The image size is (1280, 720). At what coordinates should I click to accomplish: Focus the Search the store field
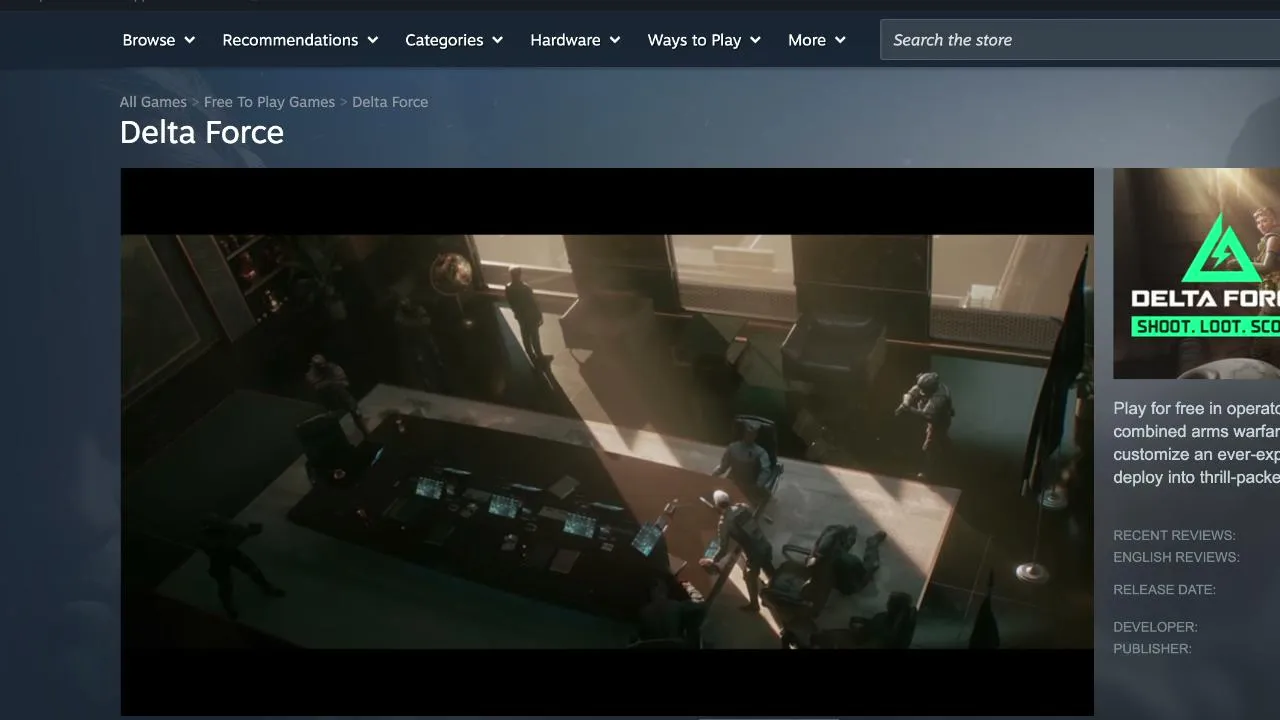1080,40
